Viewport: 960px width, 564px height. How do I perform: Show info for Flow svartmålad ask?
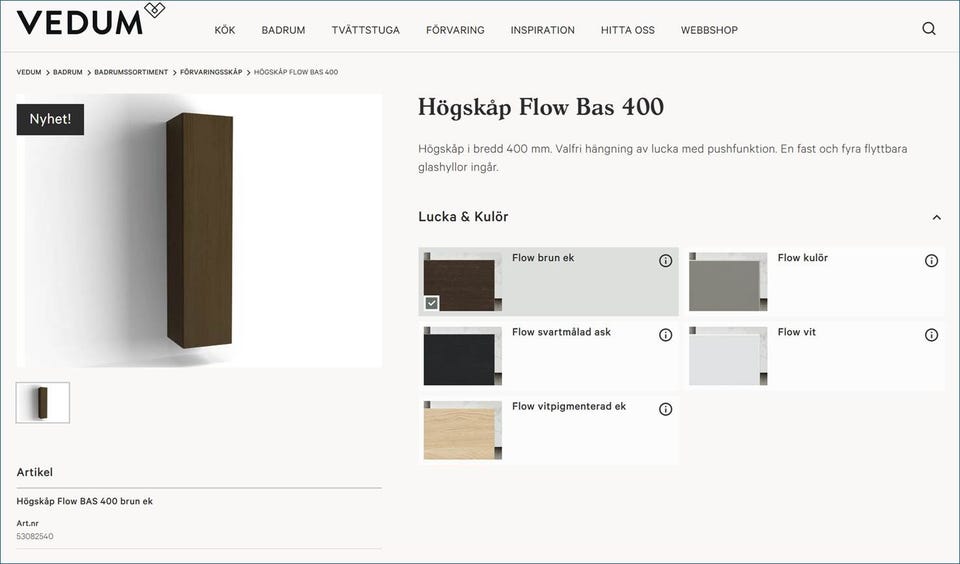click(666, 335)
